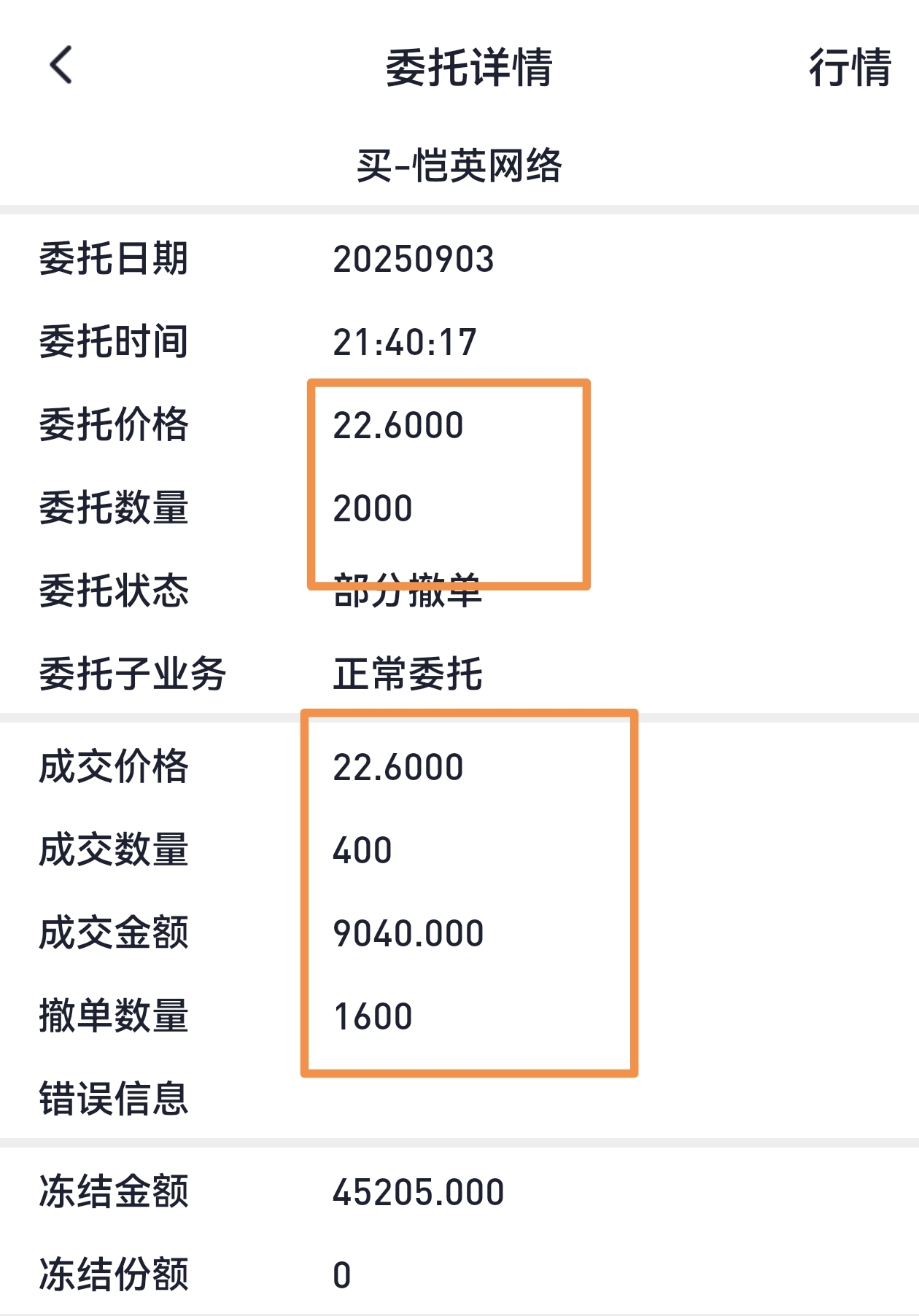Tap the 委托状态 value 部分撤单
This screenshot has width=919, height=1316.
pos(407,591)
